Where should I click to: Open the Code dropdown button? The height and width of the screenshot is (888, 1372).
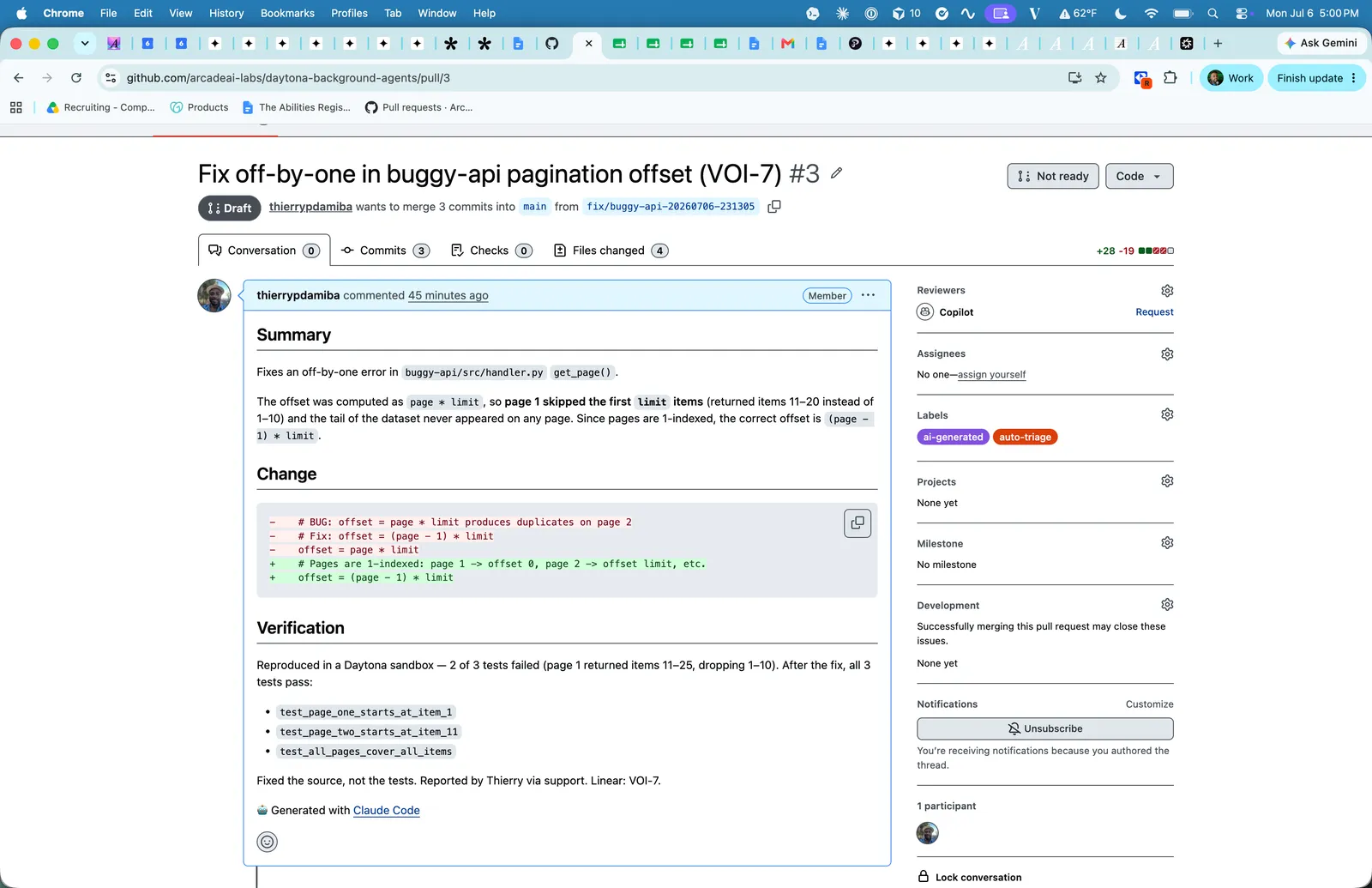1139,176
